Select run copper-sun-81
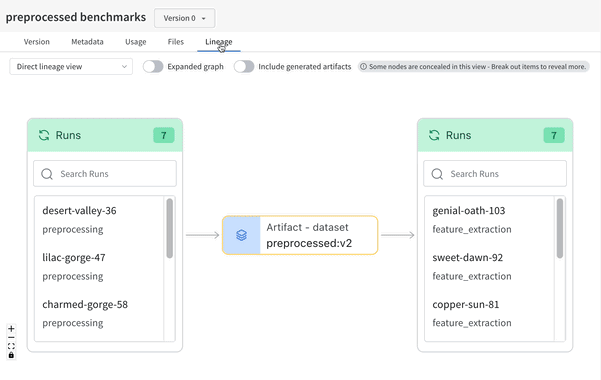 (466, 304)
